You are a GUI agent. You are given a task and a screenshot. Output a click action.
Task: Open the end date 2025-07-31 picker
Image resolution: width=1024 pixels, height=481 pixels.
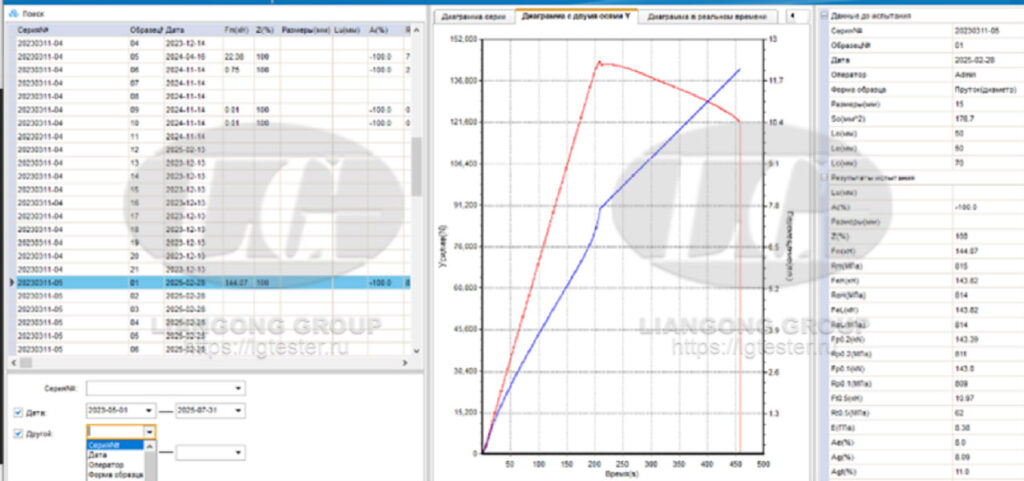238,410
